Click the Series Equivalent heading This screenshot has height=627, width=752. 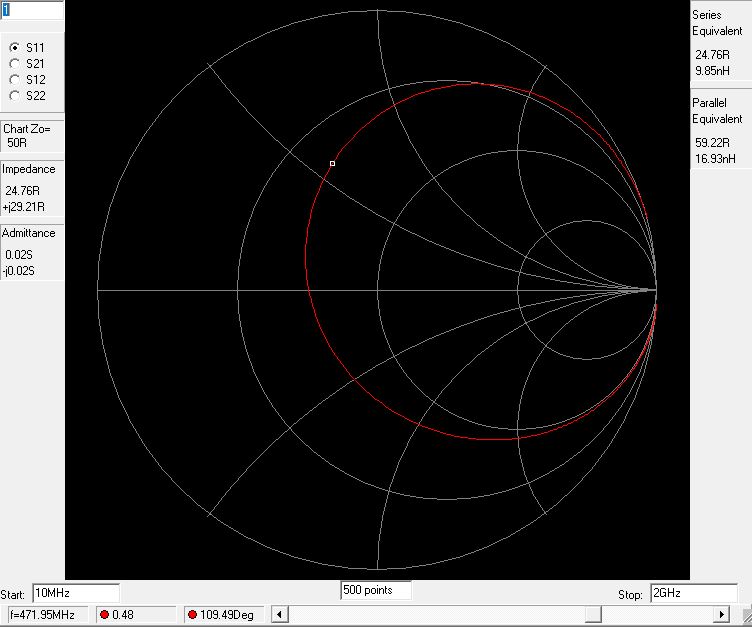pos(717,23)
